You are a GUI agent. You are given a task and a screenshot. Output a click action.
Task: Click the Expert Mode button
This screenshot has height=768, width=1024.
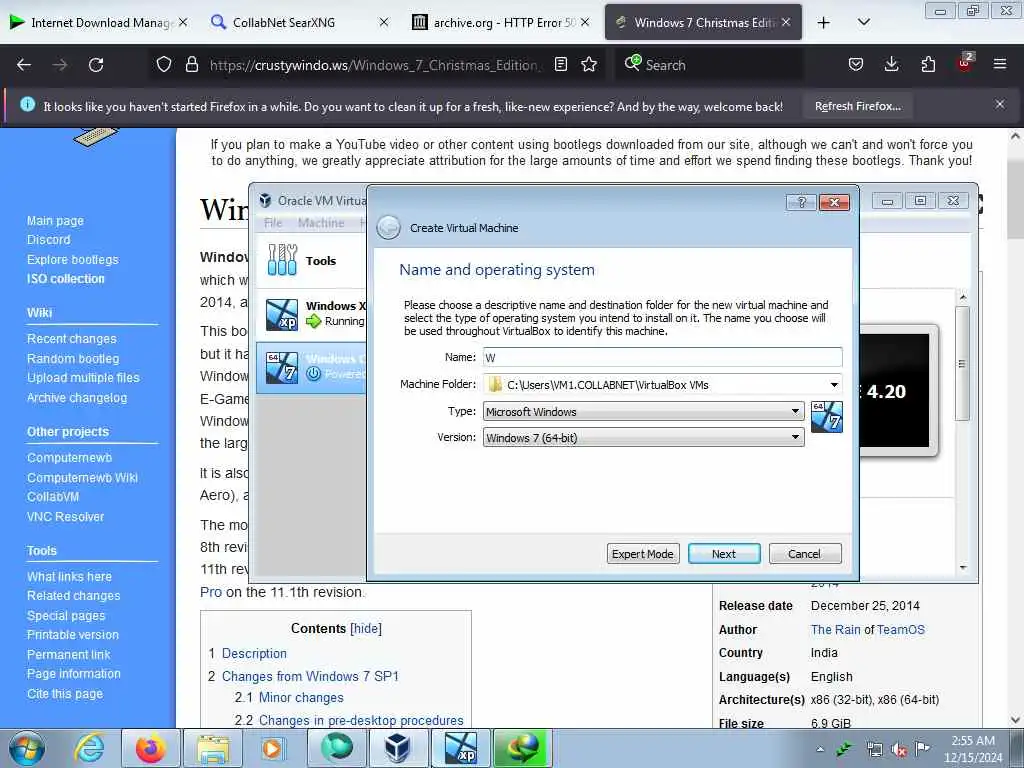[x=643, y=554]
